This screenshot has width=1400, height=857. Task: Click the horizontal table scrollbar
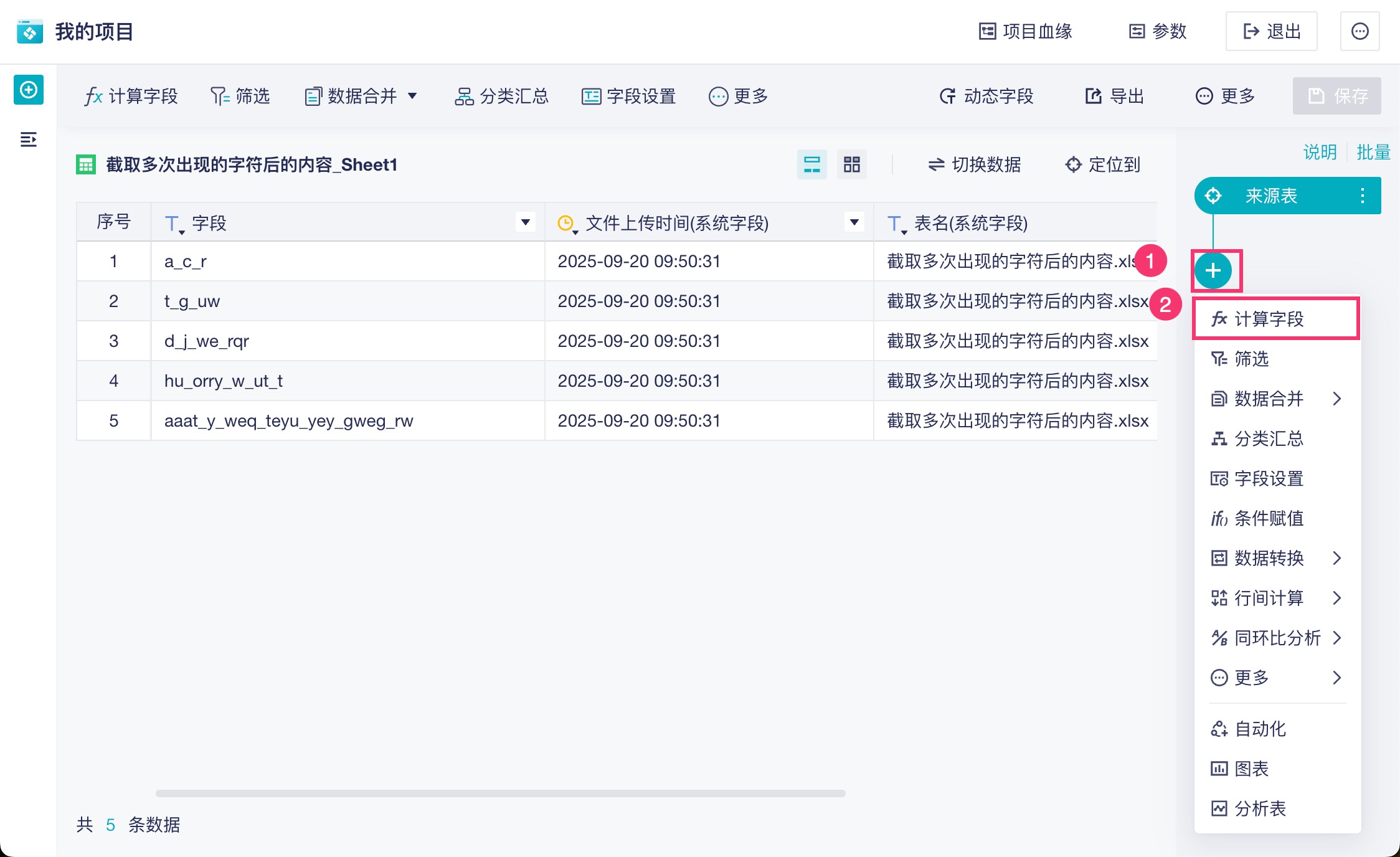pos(500,793)
